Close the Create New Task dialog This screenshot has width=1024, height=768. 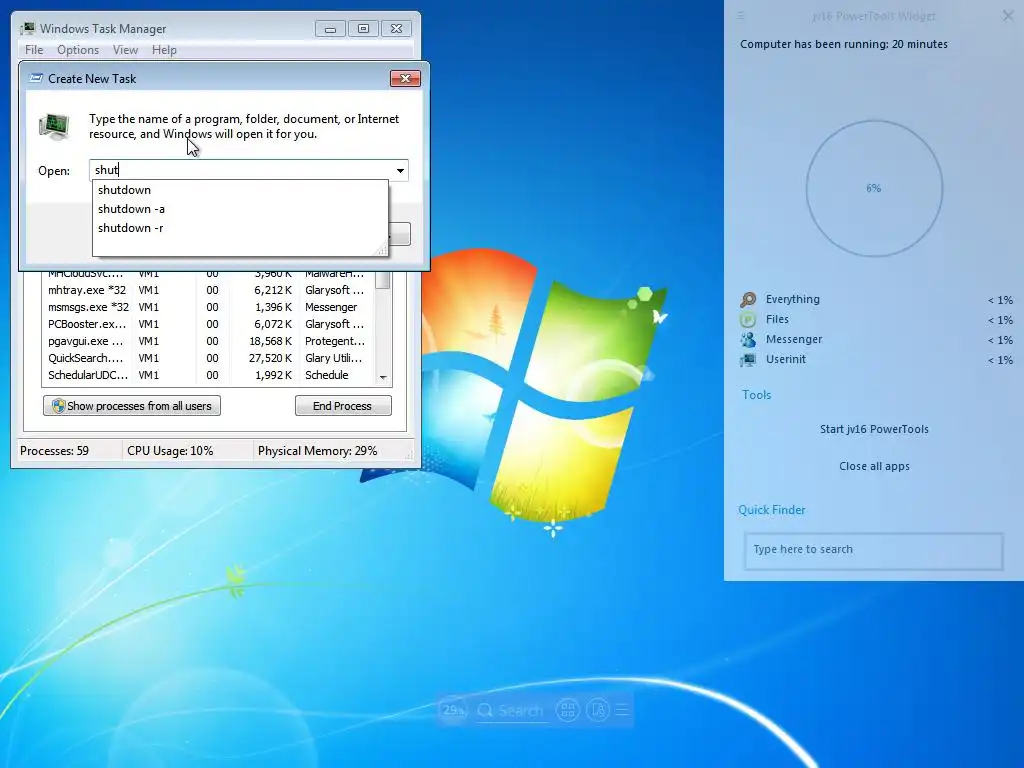click(405, 78)
